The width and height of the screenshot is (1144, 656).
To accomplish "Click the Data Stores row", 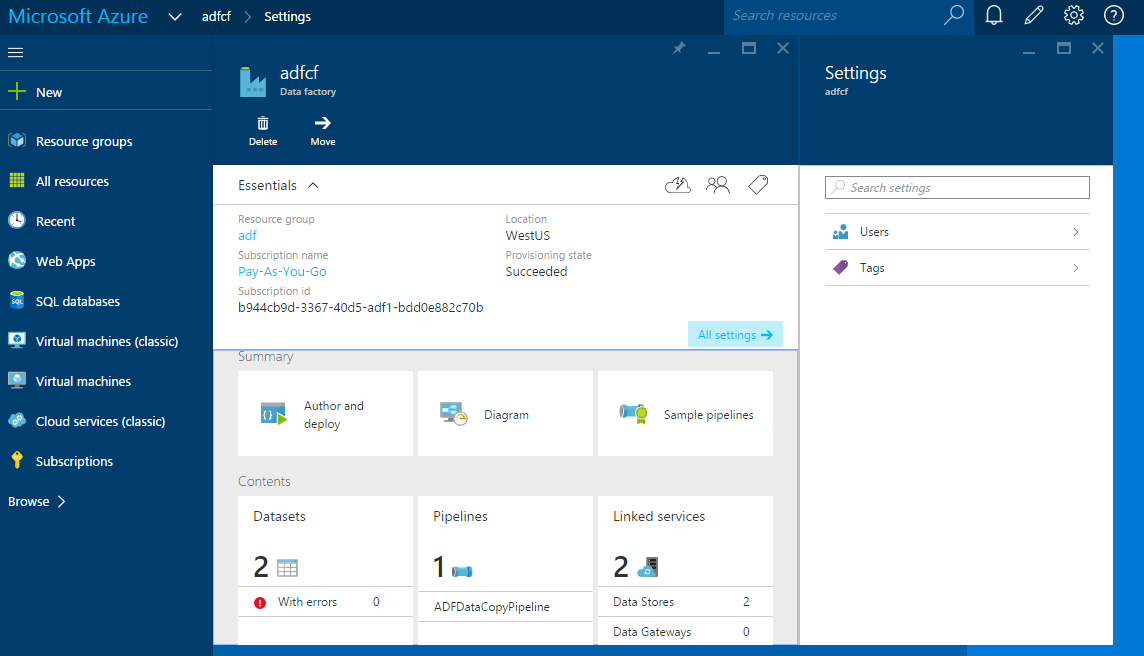I will (x=685, y=602).
